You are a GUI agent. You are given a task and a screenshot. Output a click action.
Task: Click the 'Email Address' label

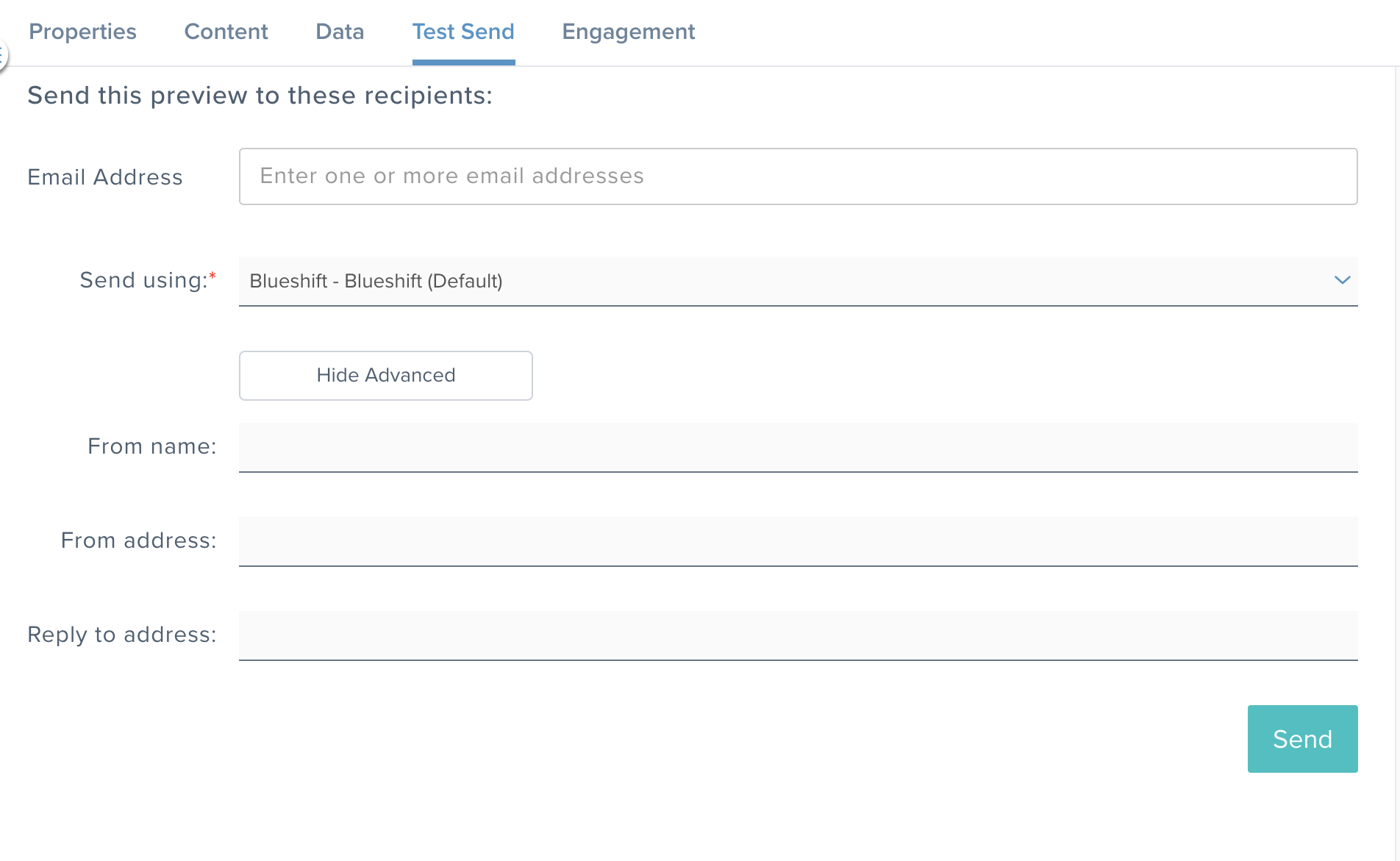pos(105,177)
